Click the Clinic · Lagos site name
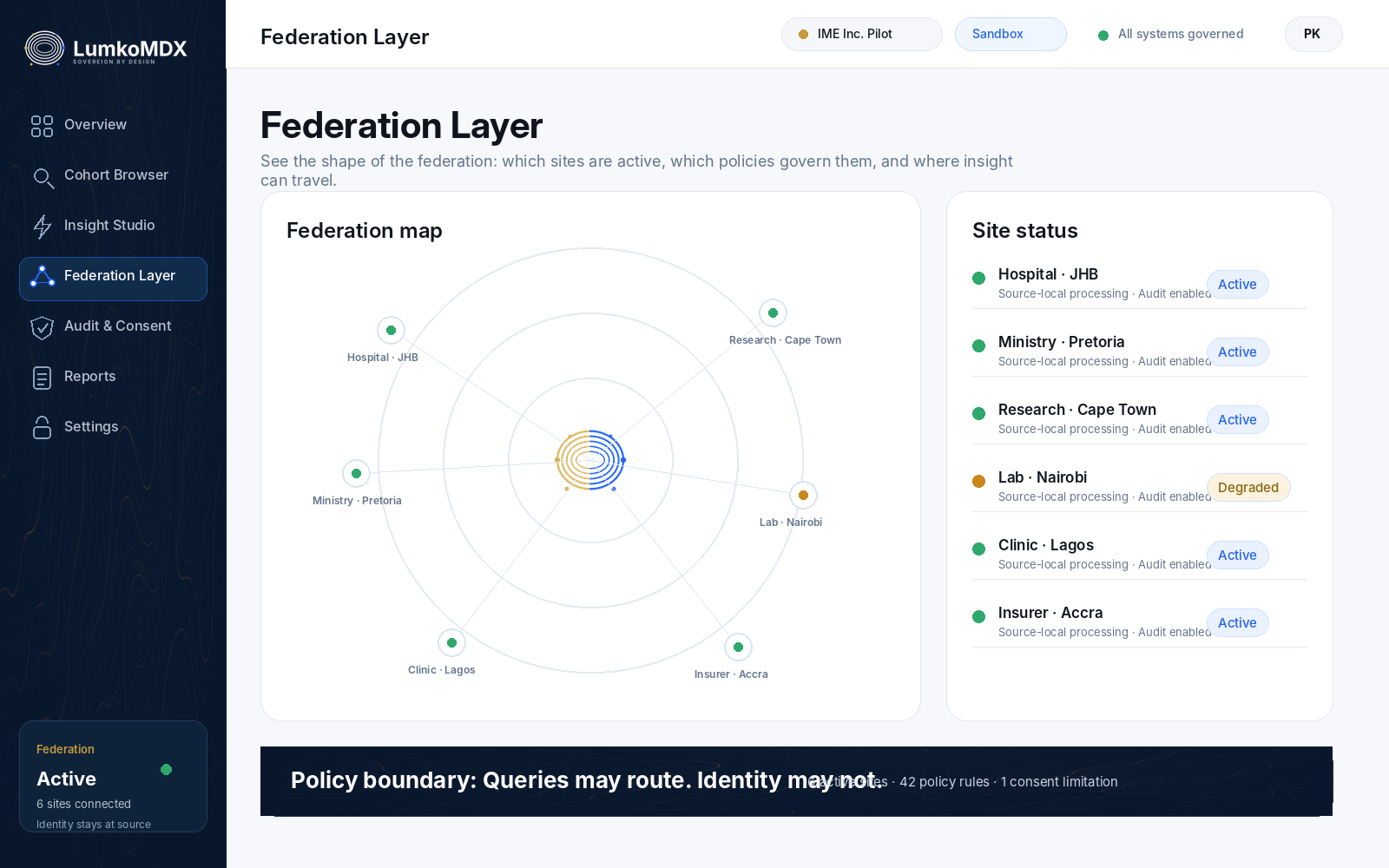This screenshot has height=868, width=1389. [1046, 545]
